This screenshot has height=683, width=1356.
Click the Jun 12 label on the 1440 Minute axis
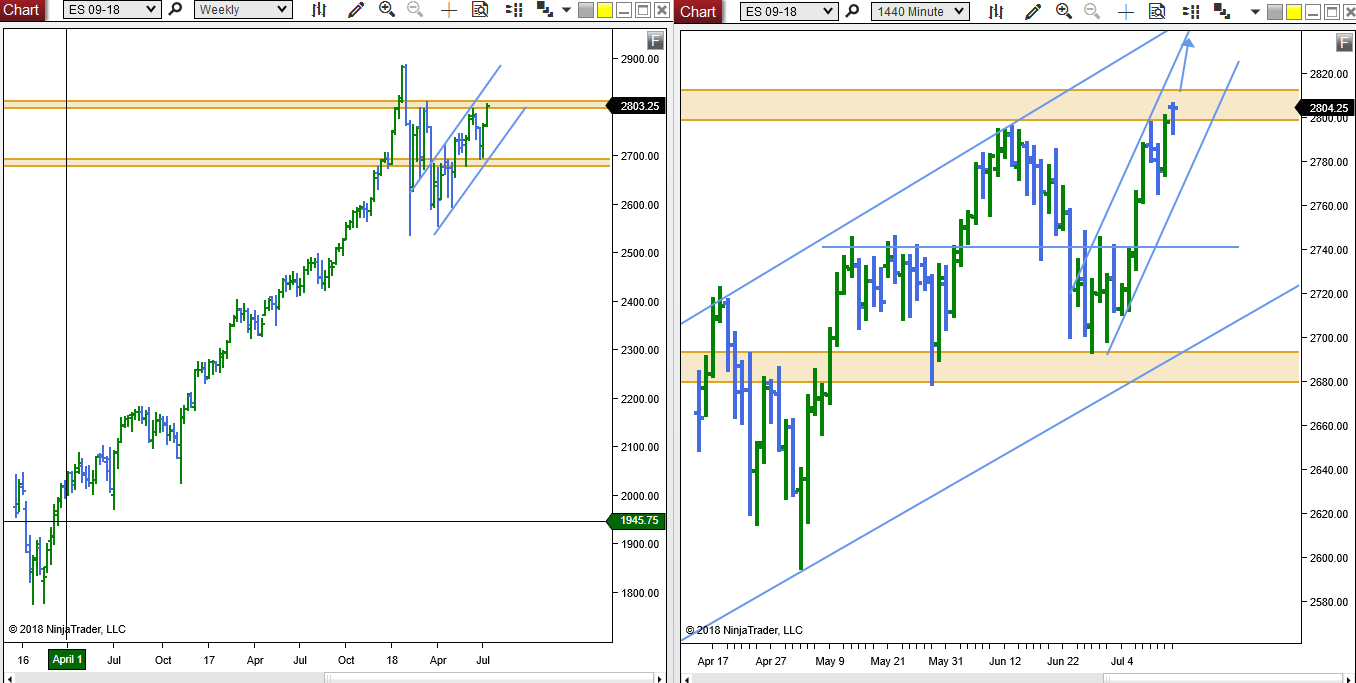pyautogui.click(x=1006, y=661)
